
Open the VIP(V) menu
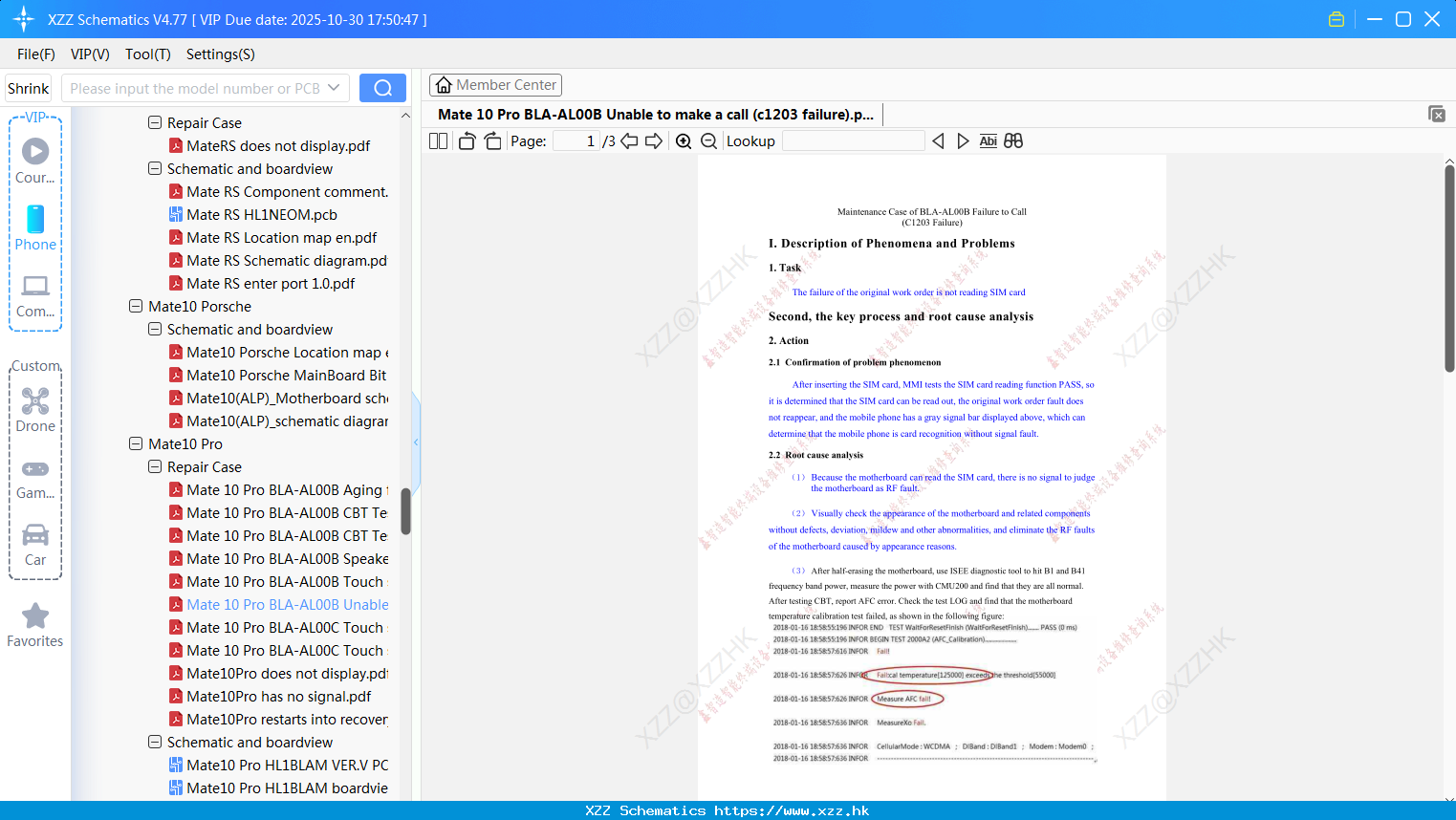90,54
